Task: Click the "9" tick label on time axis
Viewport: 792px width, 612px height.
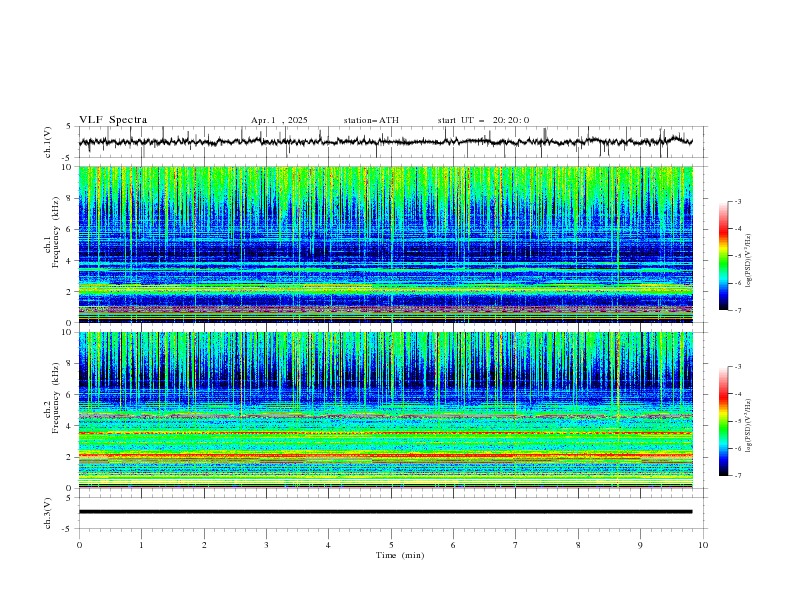Action: click(640, 545)
